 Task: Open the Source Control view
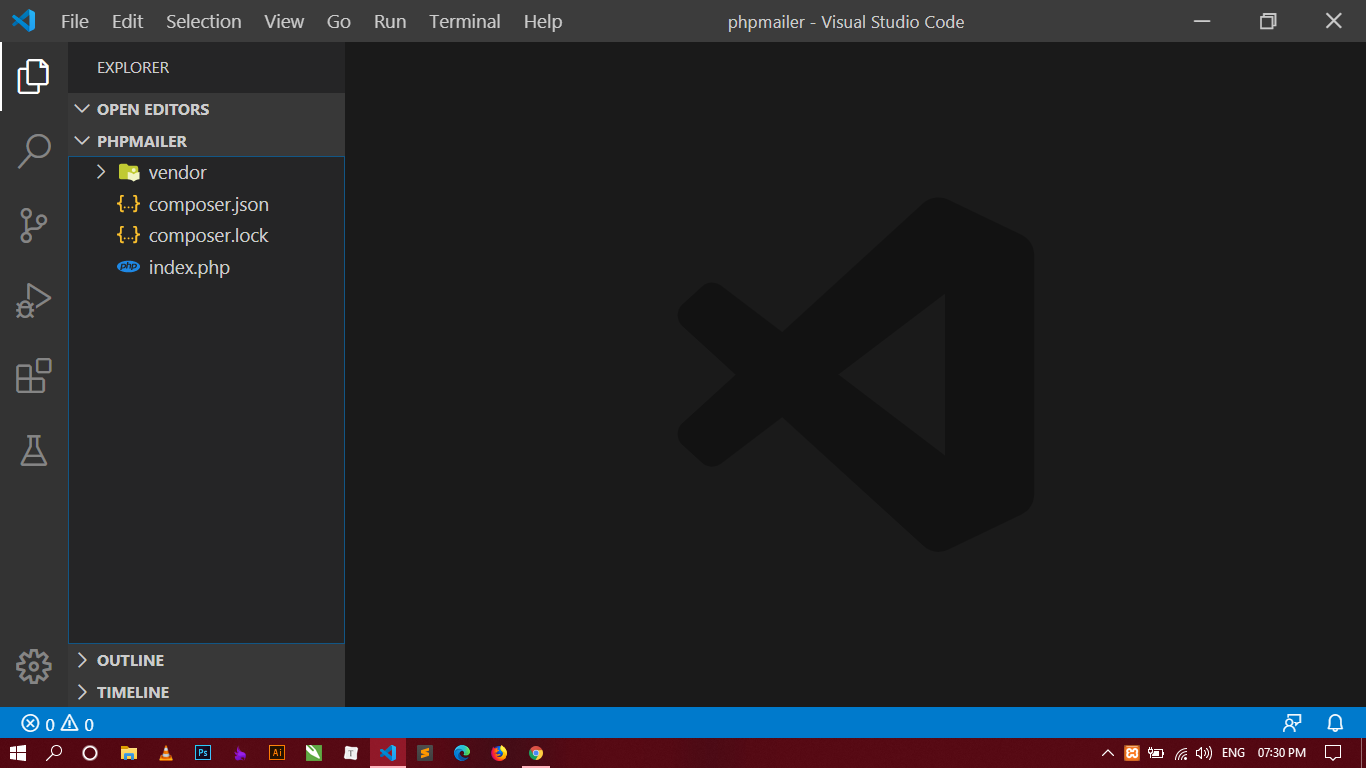[x=34, y=225]
